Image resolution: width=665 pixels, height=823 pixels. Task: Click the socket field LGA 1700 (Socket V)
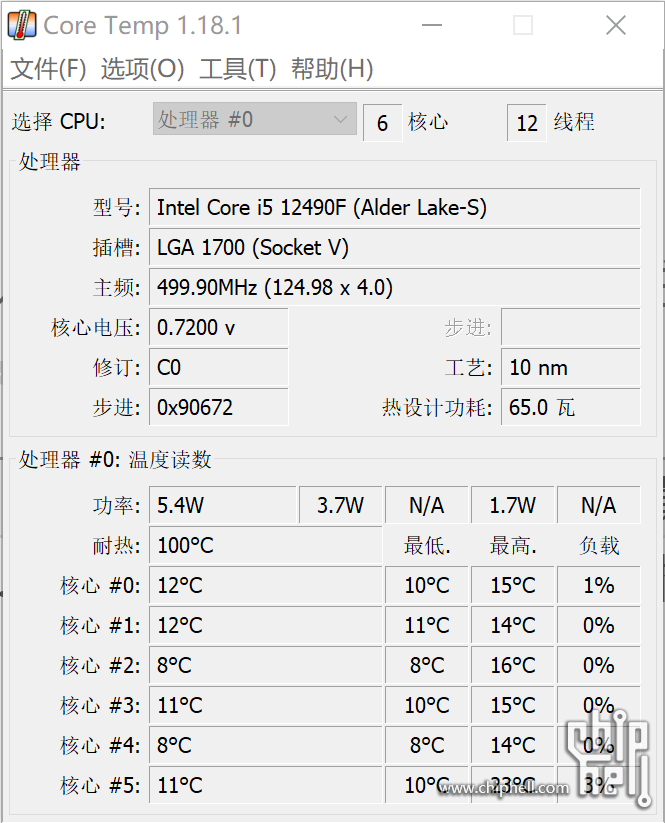click(395, 247)
